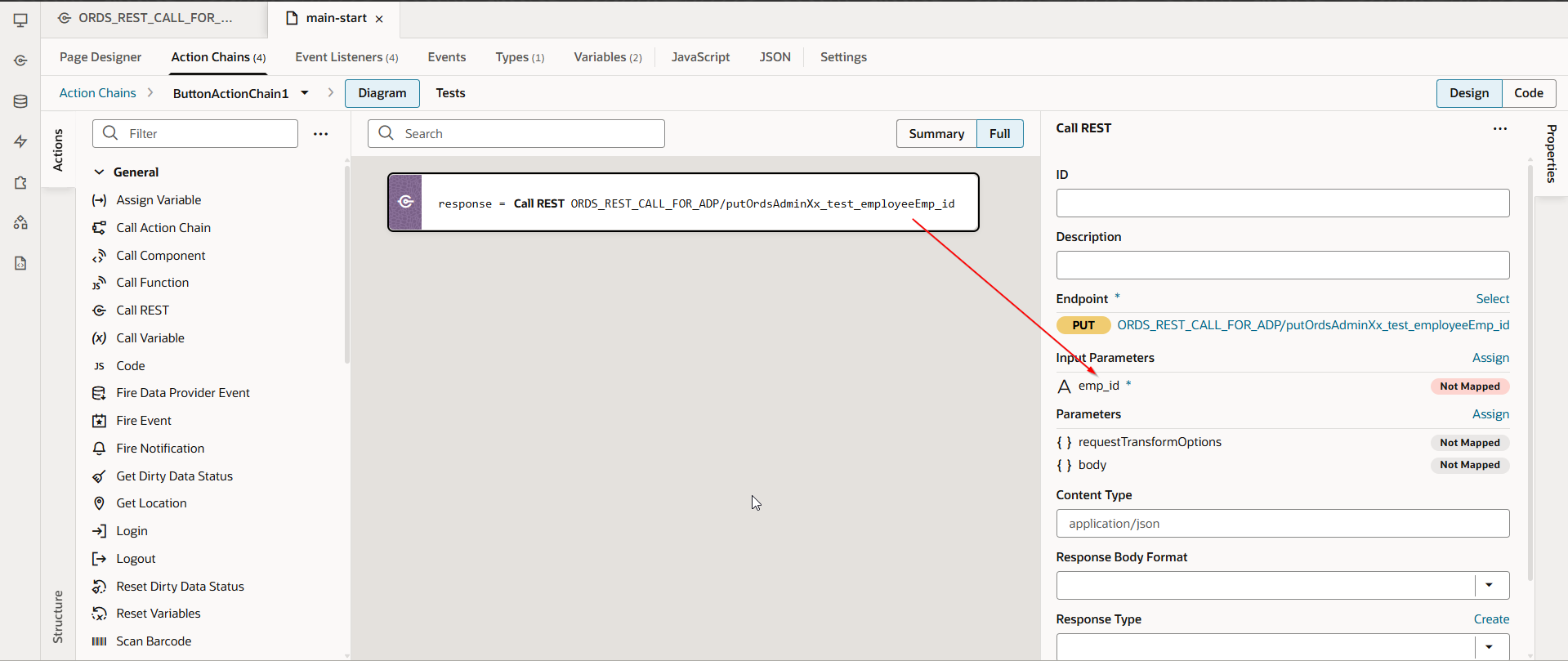The height and width of the screenshot is (661, 1568).
Task: Open the Event Listeners tab
Action: [x=346, y=57]
